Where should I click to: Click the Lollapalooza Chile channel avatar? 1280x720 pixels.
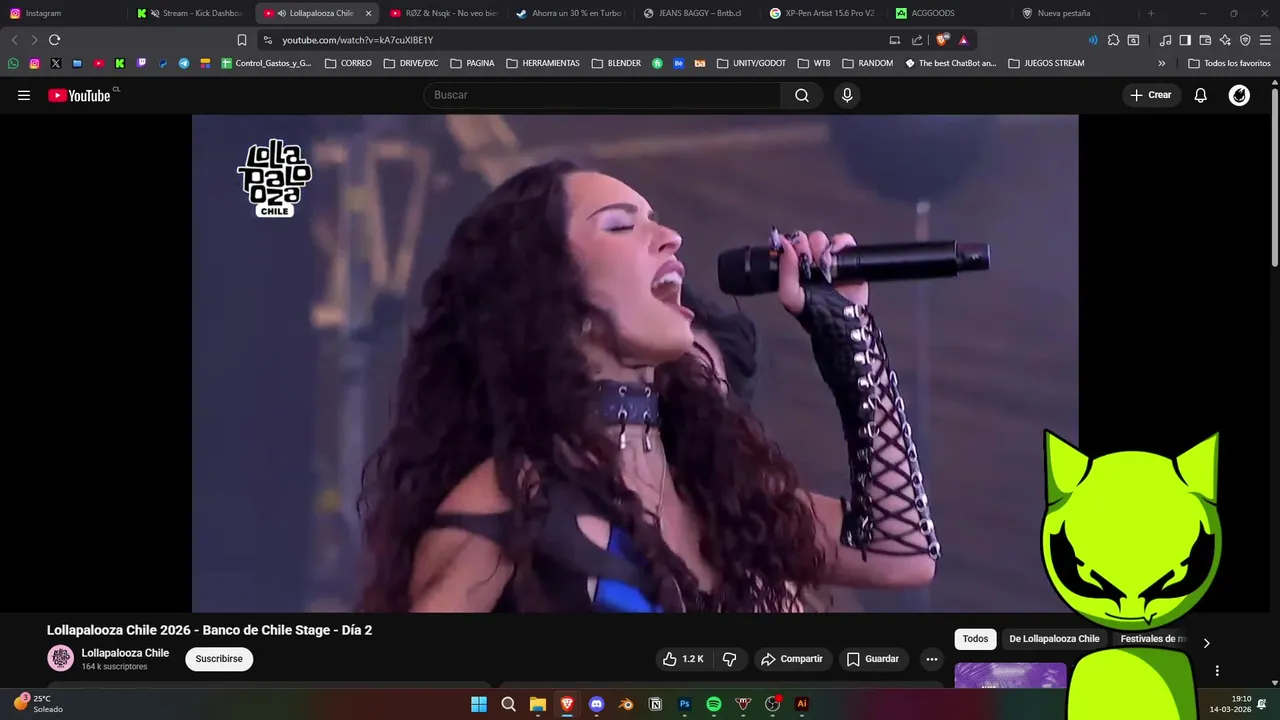[x=61, y=658]
